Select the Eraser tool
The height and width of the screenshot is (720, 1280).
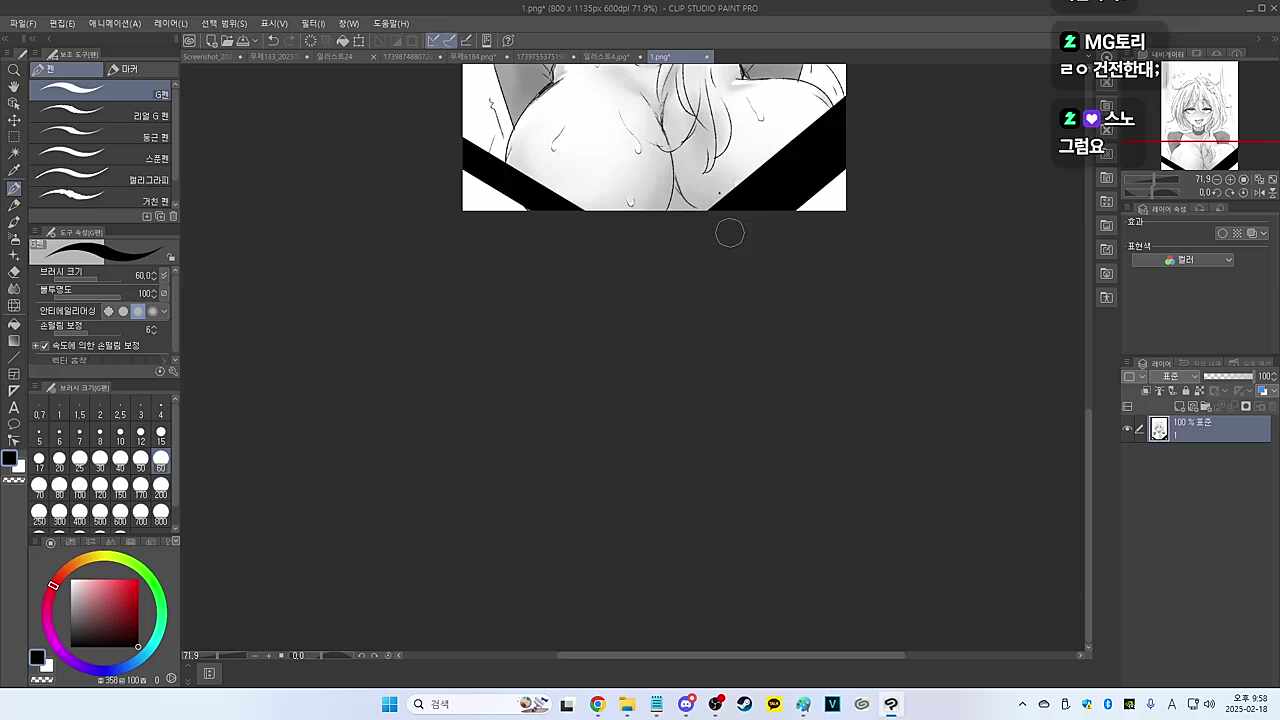[14, 272]
